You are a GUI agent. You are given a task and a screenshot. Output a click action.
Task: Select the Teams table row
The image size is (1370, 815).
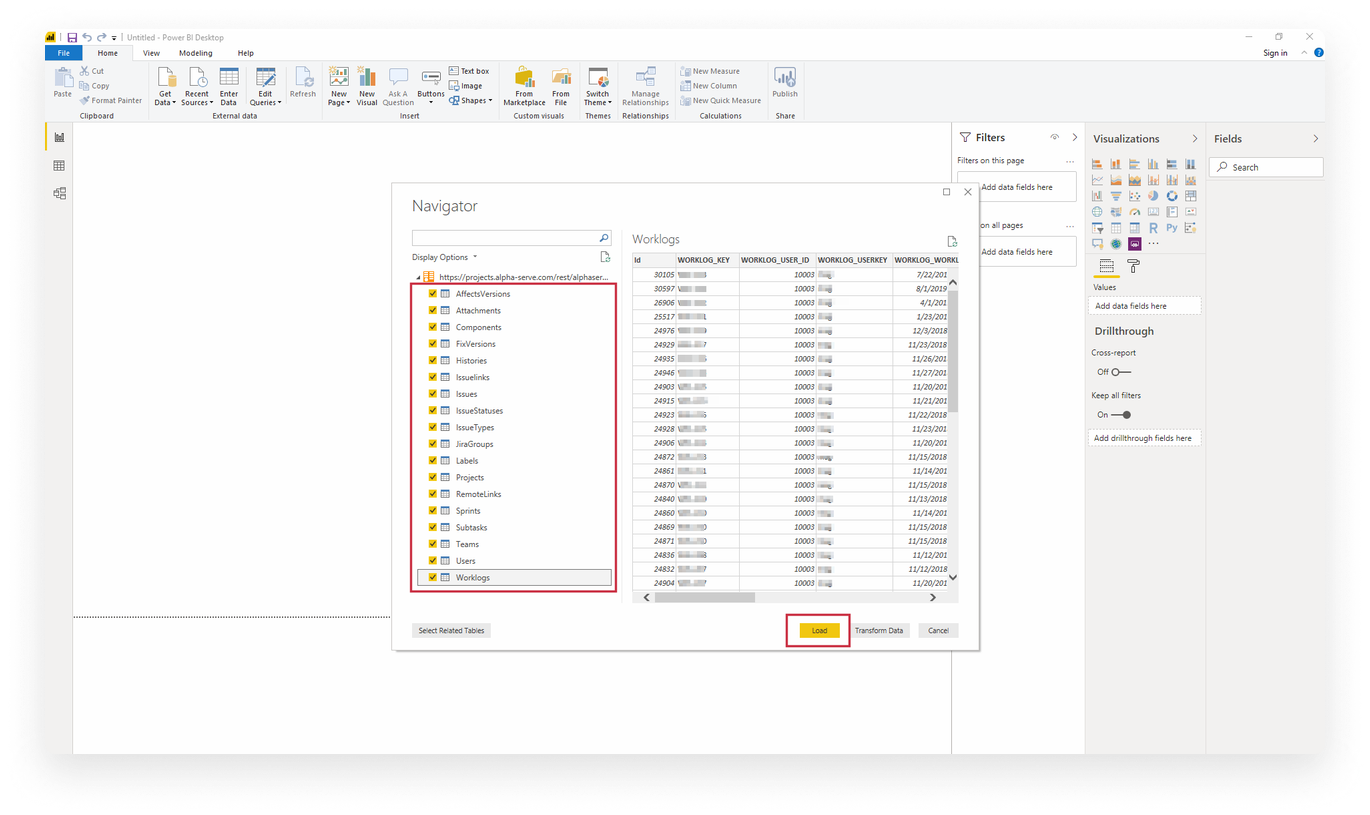click(513, 544)
